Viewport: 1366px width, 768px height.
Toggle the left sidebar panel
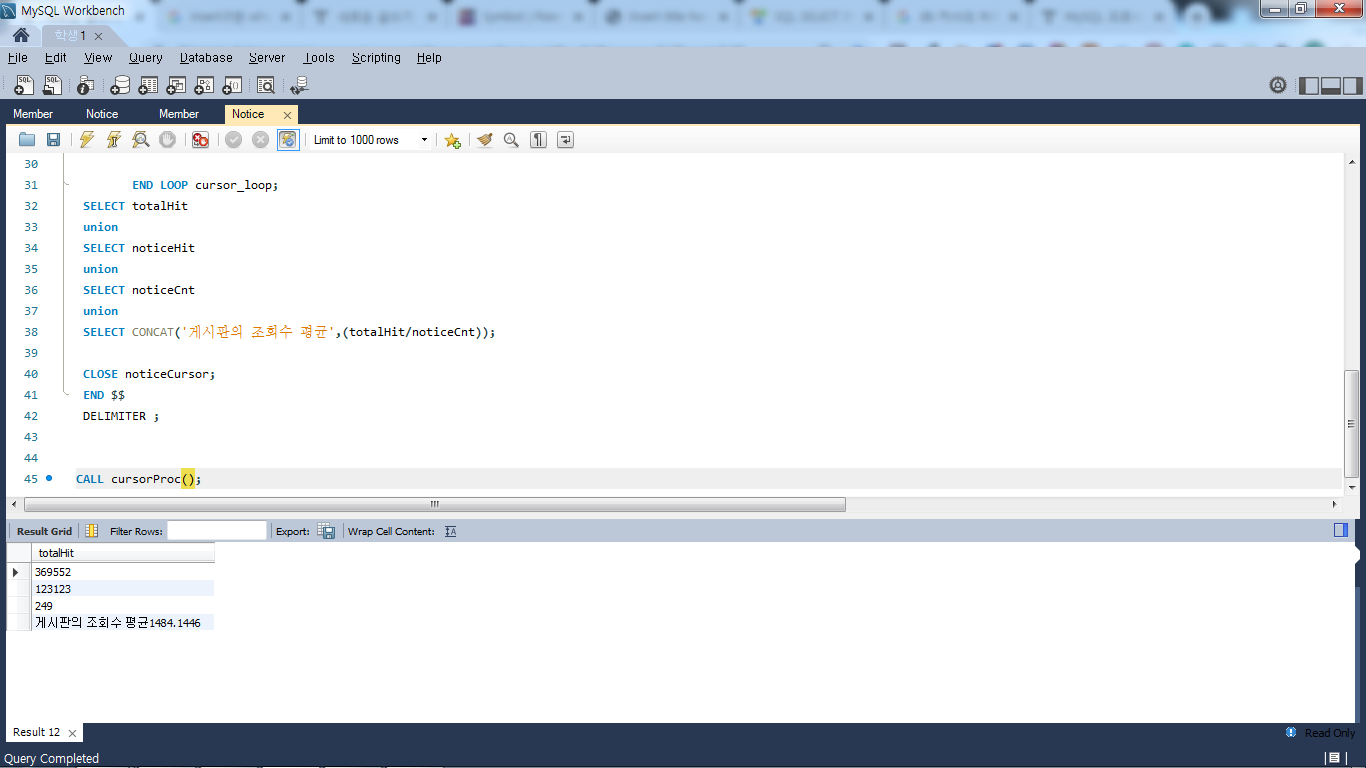click(x=1309, y=85)
